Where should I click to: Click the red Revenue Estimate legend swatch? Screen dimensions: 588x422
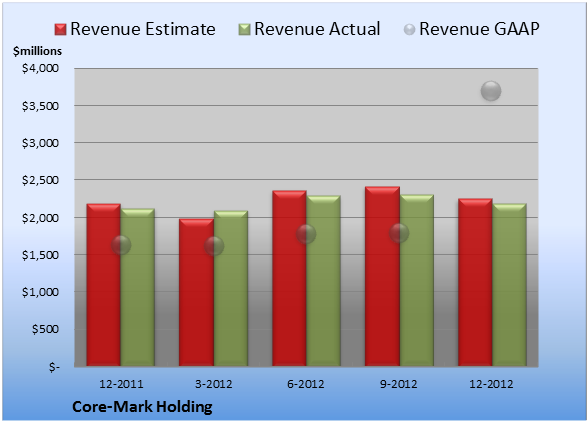point(60,29)
